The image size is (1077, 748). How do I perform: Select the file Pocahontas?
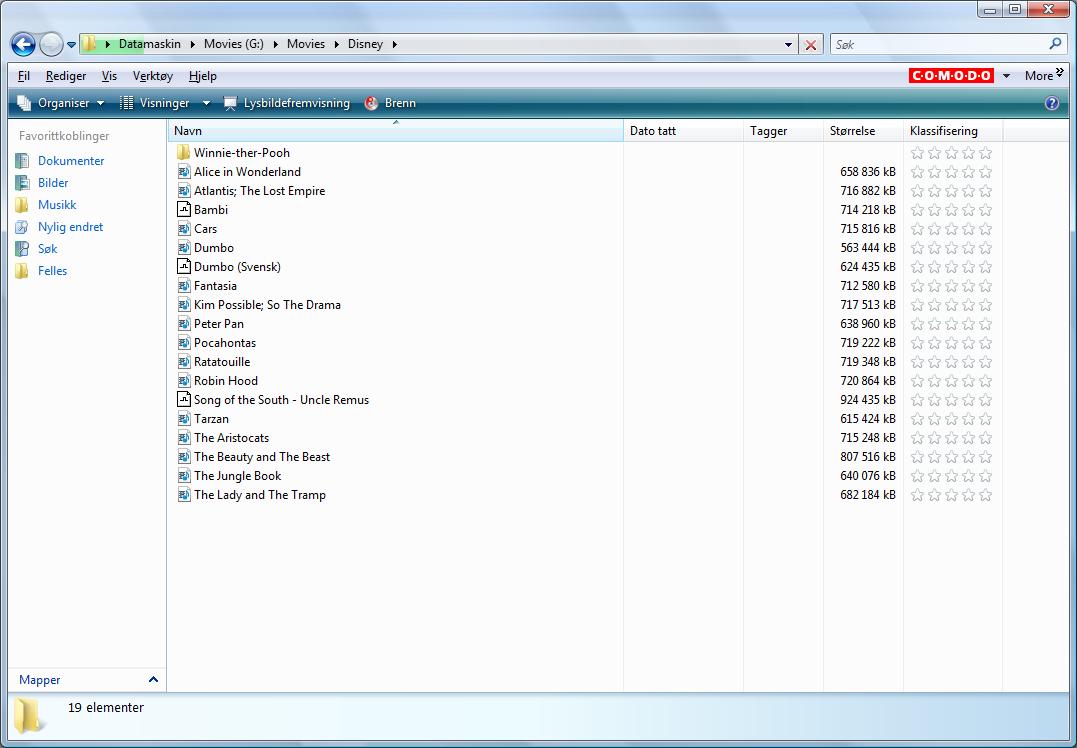(x=225, y=343)
